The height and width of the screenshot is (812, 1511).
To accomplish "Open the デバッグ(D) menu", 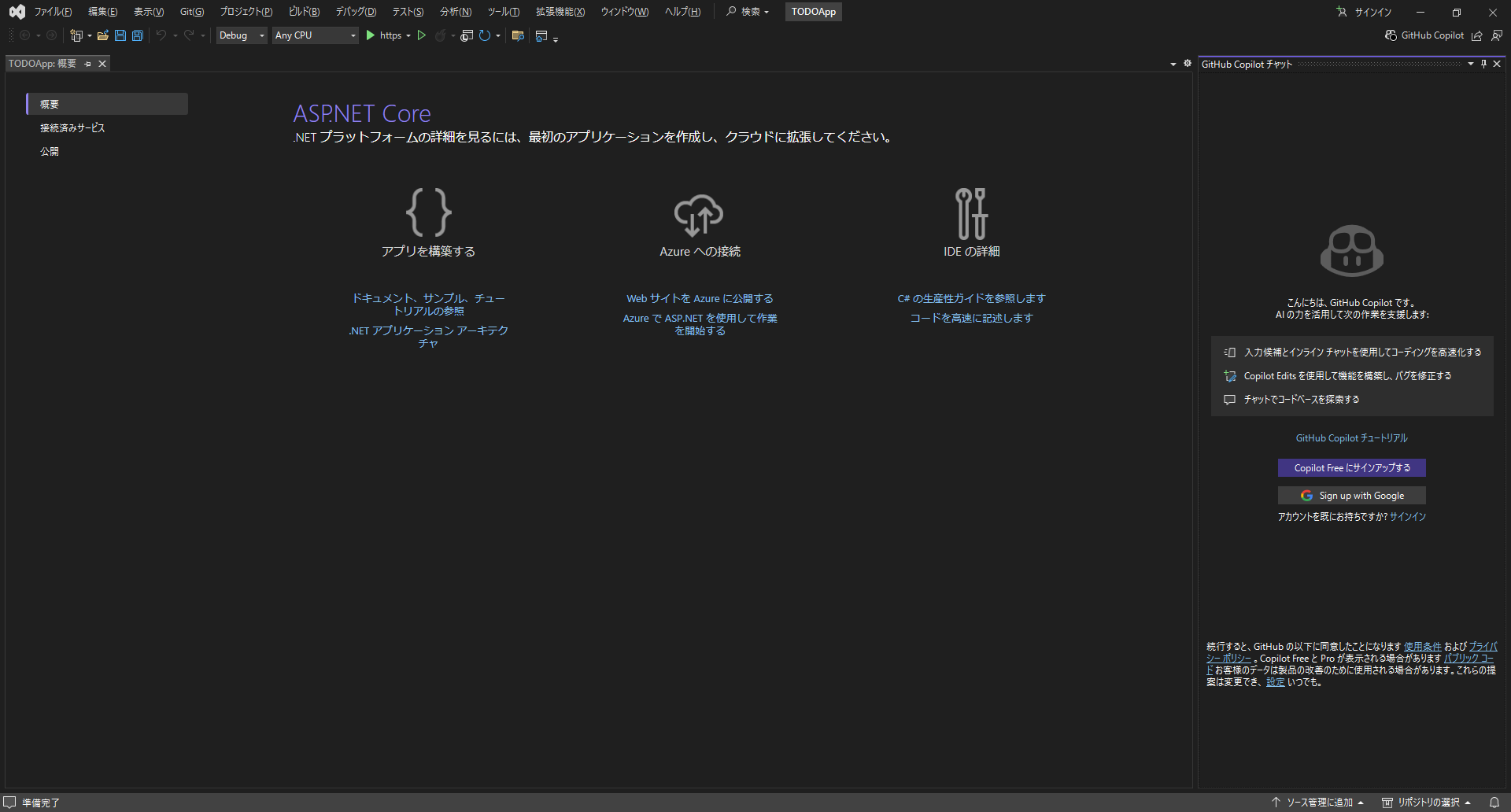I will tap(356, 12).
